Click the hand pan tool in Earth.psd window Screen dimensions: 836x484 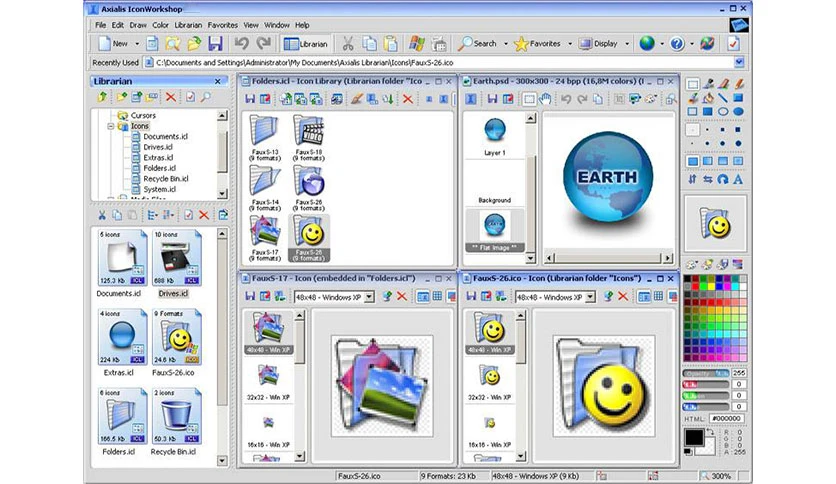545,99
